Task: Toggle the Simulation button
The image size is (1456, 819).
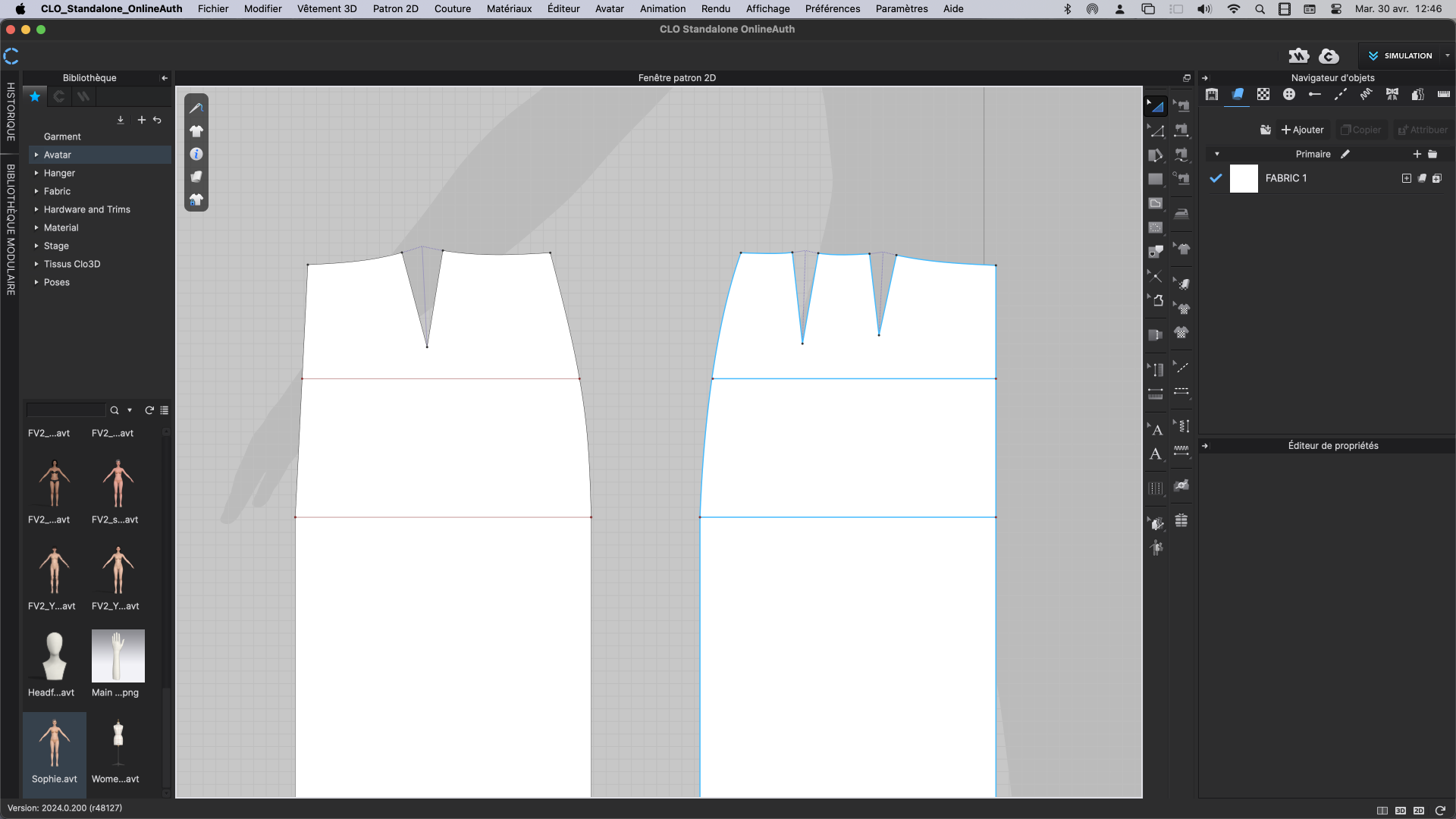Action: (1401, 55)
